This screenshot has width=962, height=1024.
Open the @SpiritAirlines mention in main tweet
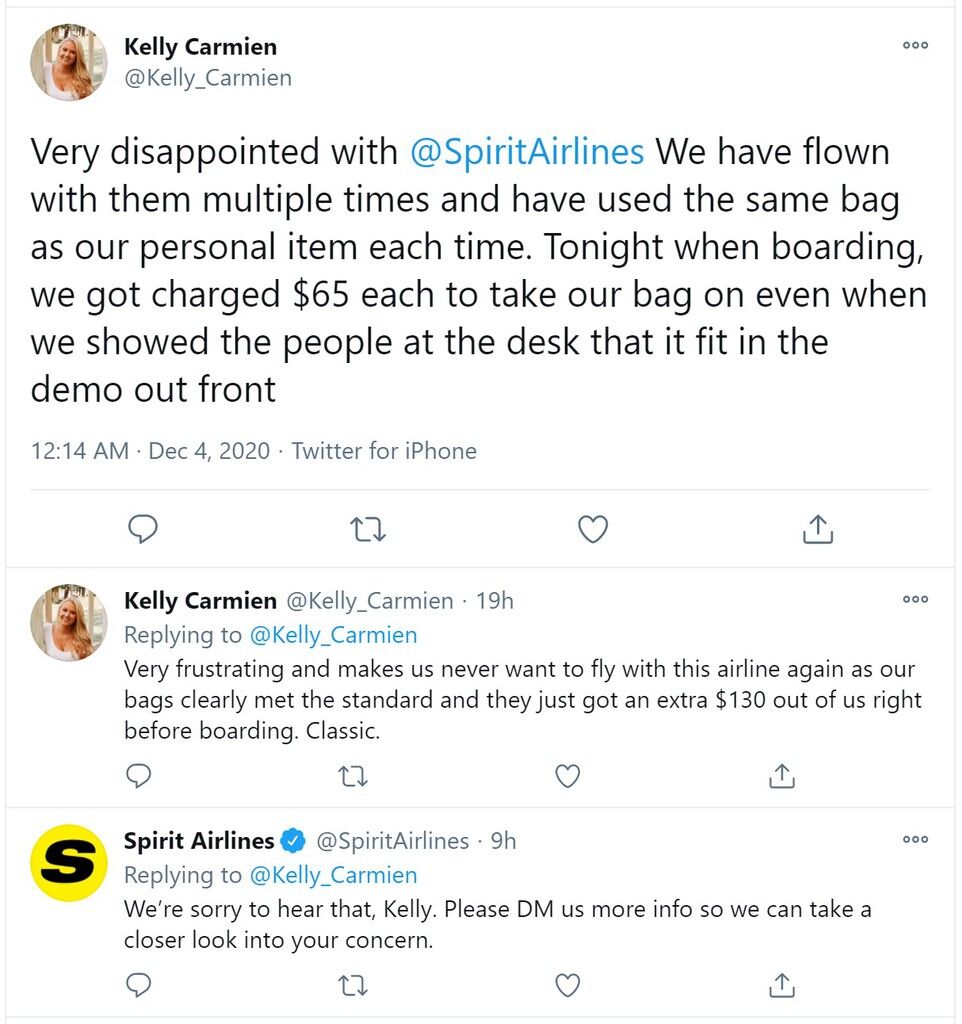(527, 152)
